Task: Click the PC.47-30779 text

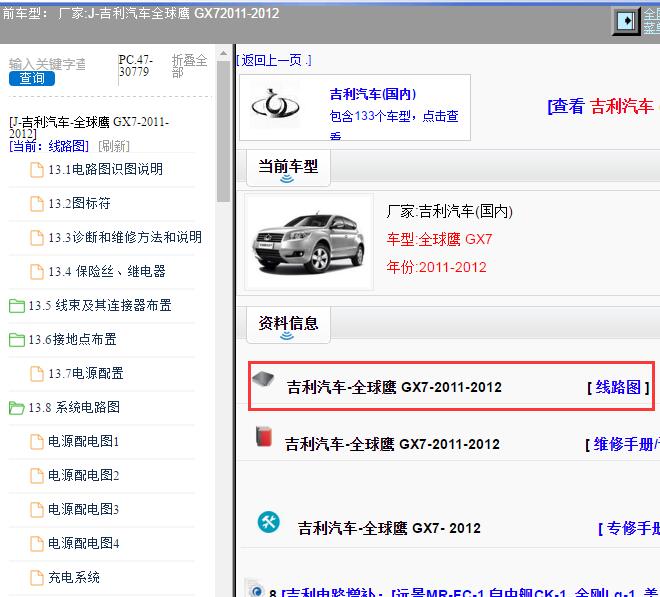Action: (x=136, y=66)
